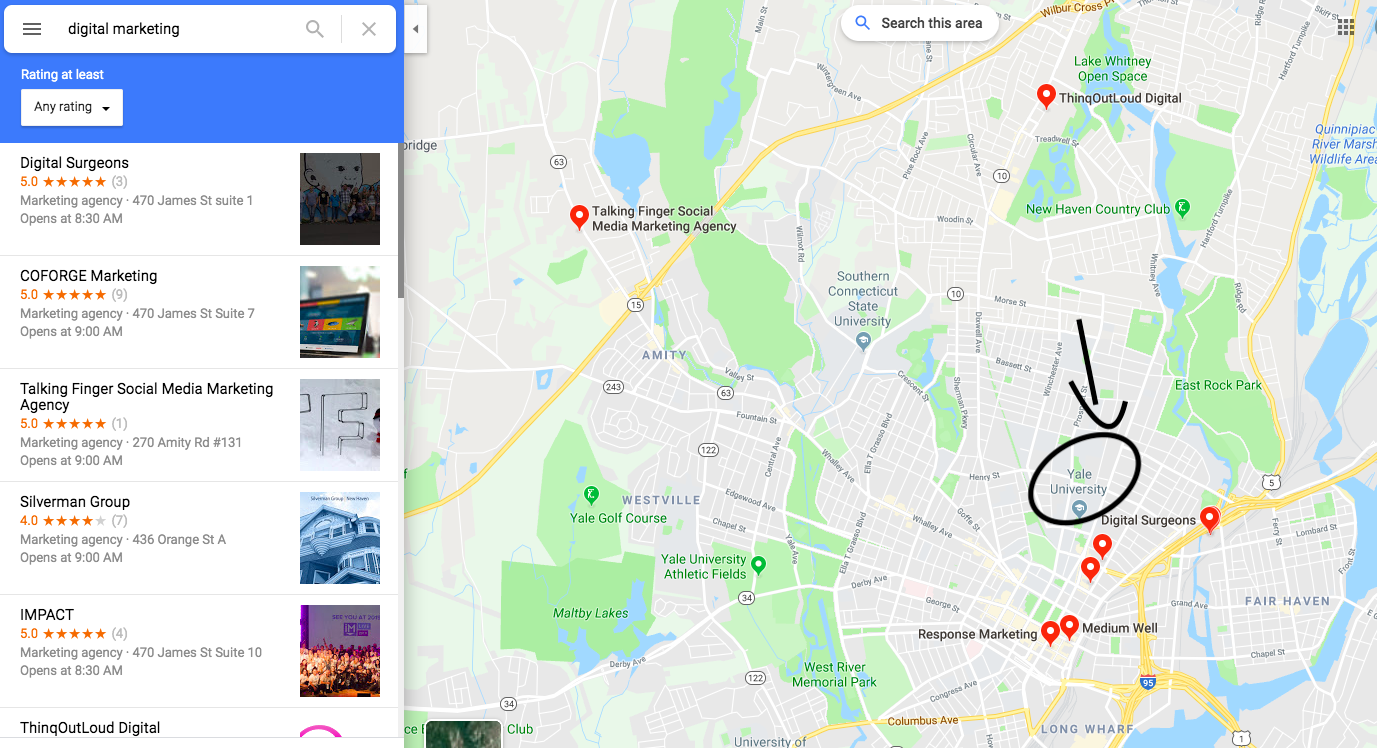Open the hamburger menu in search box
Image resolution: width=1377 pixels, height=748 pixels.
coord(32,29)
